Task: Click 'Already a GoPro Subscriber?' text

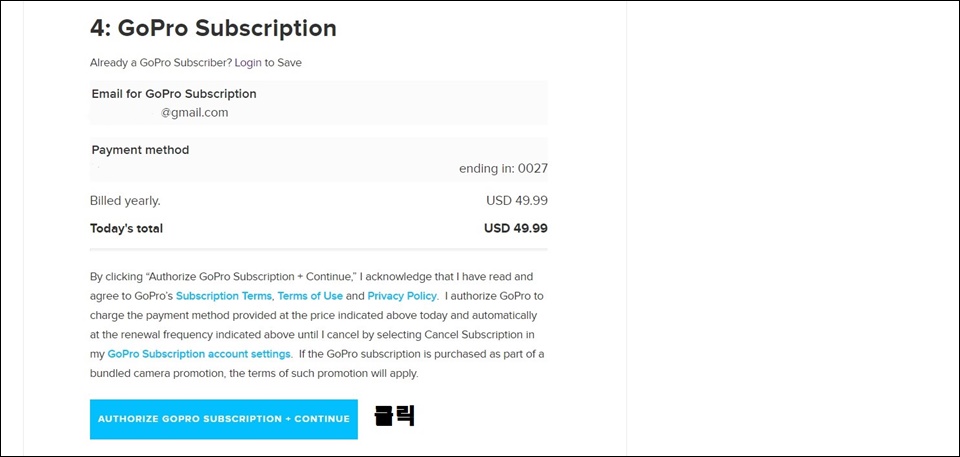Action: (160, 62)
